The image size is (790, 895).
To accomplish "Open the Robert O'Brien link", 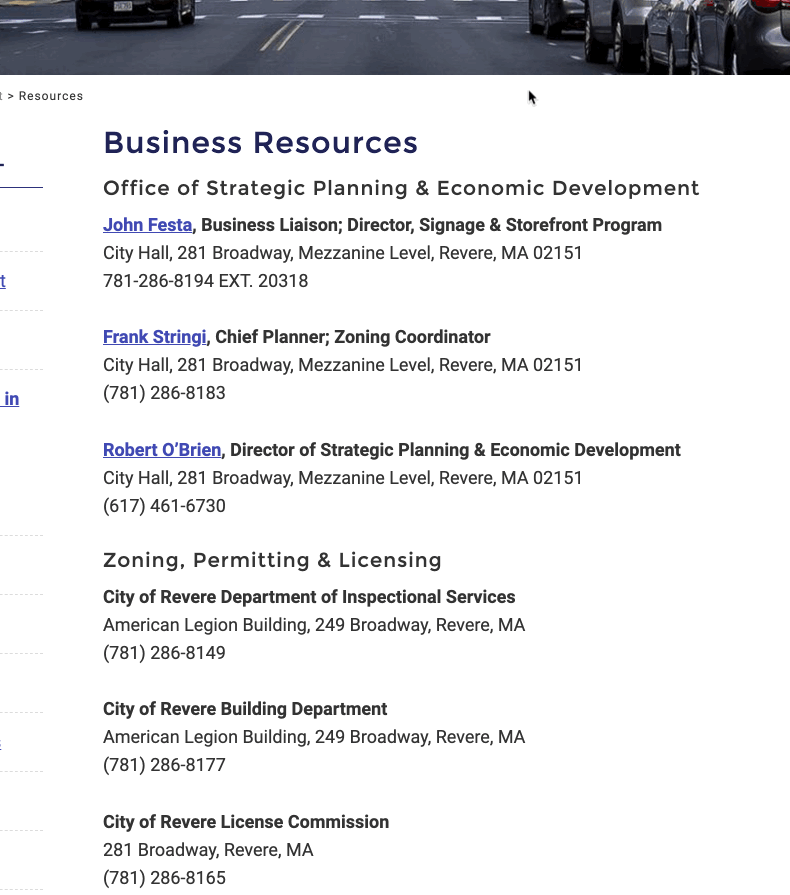I will point(162,450).
